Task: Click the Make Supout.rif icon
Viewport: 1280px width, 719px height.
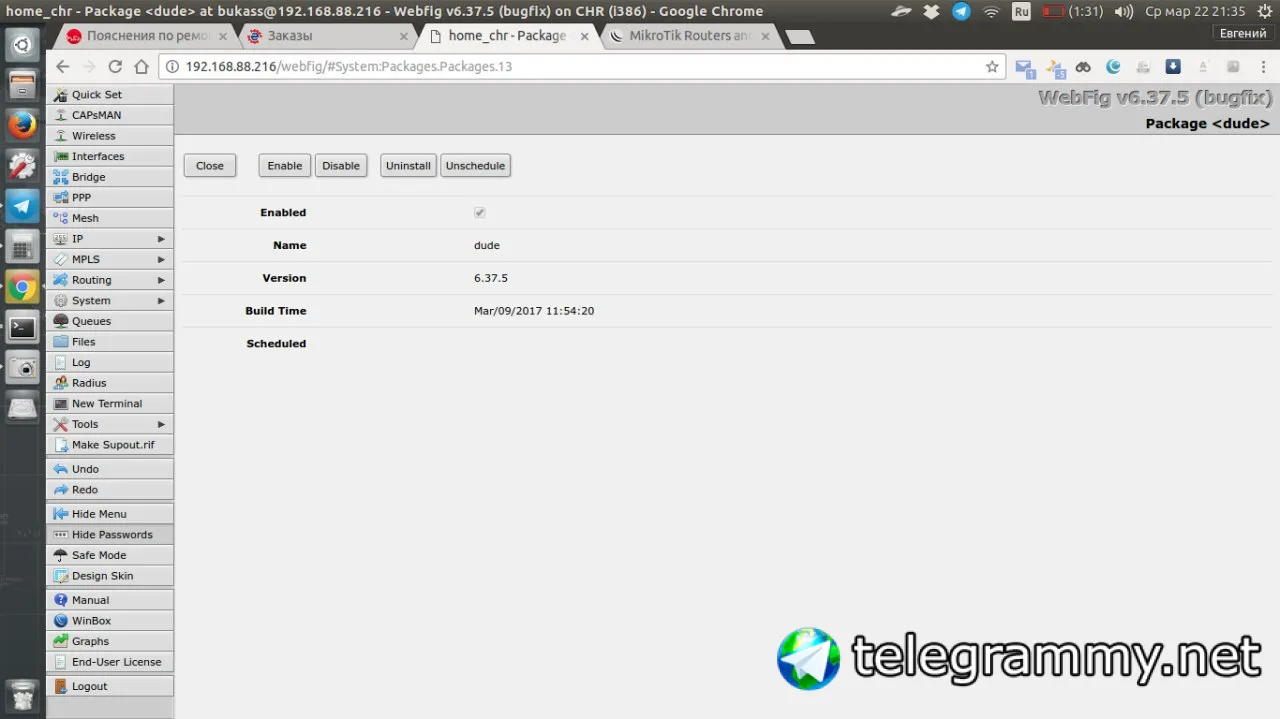Action: 61,445
